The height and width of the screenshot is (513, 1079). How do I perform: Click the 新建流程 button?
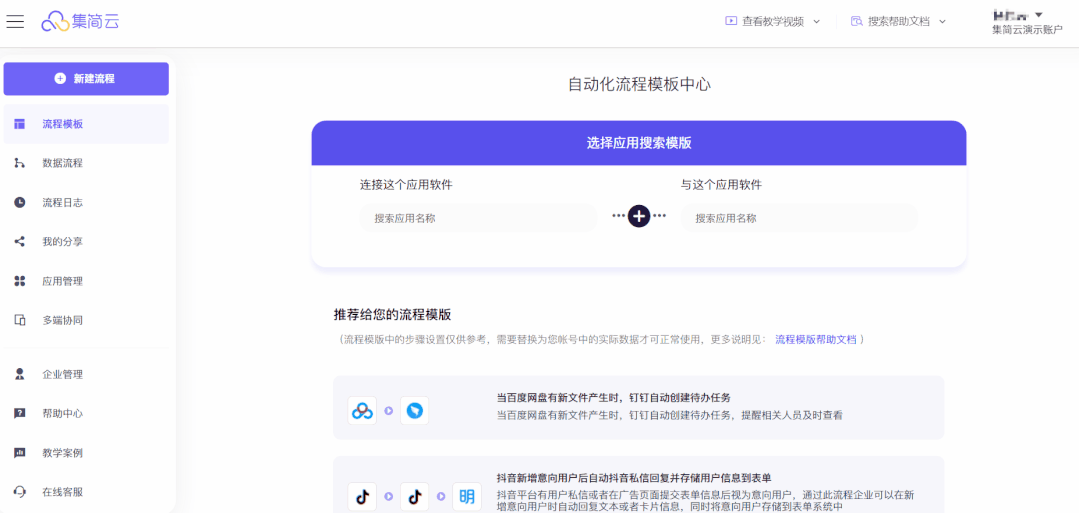click(x=86, y=78)
